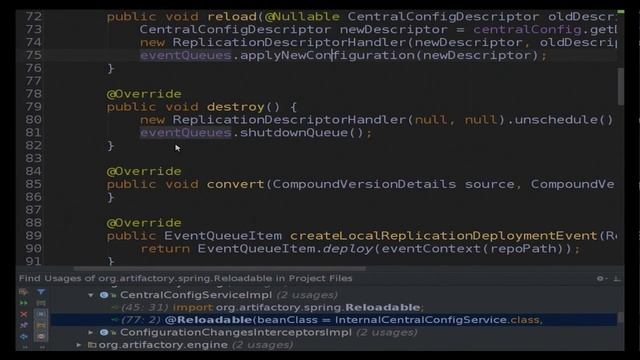
Task: Click eventQueues on line 75
Action: point(186,55)
